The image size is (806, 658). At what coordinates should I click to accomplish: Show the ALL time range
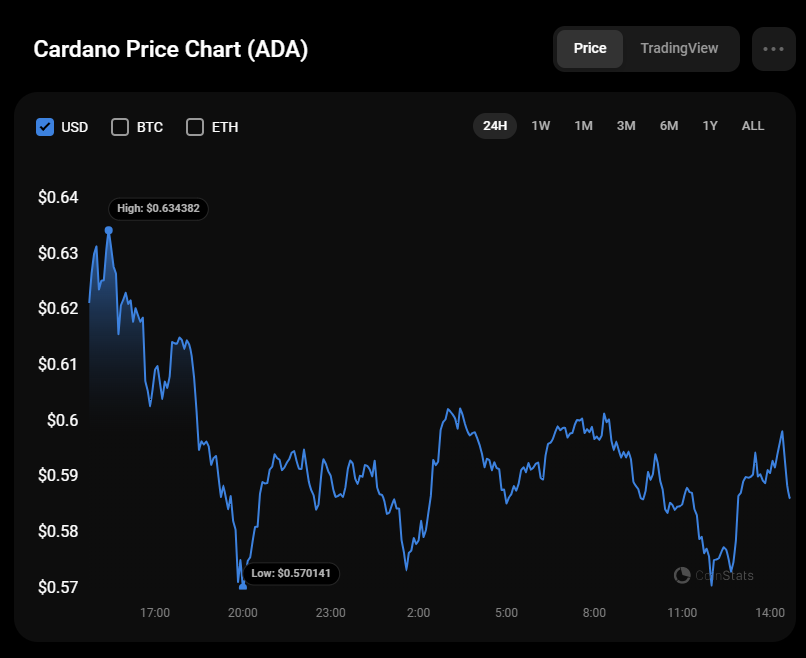point(753,126)
